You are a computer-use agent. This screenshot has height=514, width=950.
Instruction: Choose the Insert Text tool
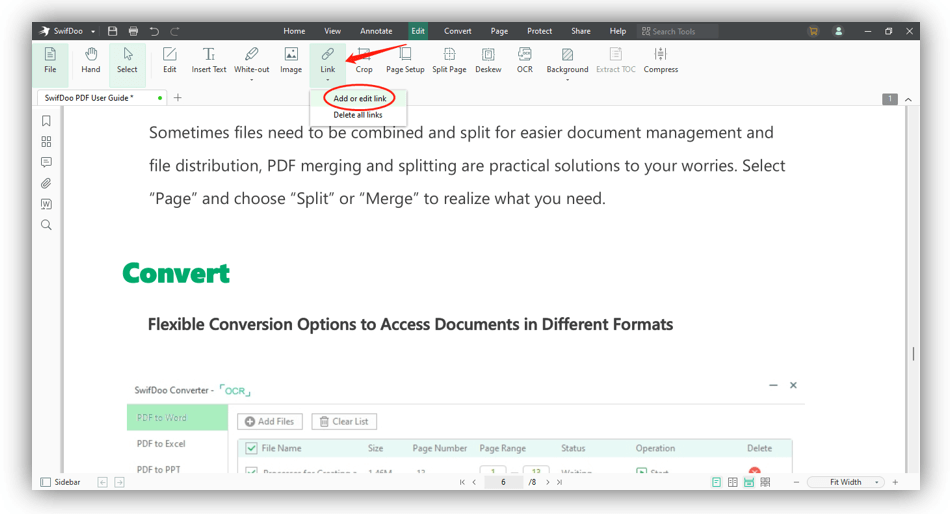[209, 60]
